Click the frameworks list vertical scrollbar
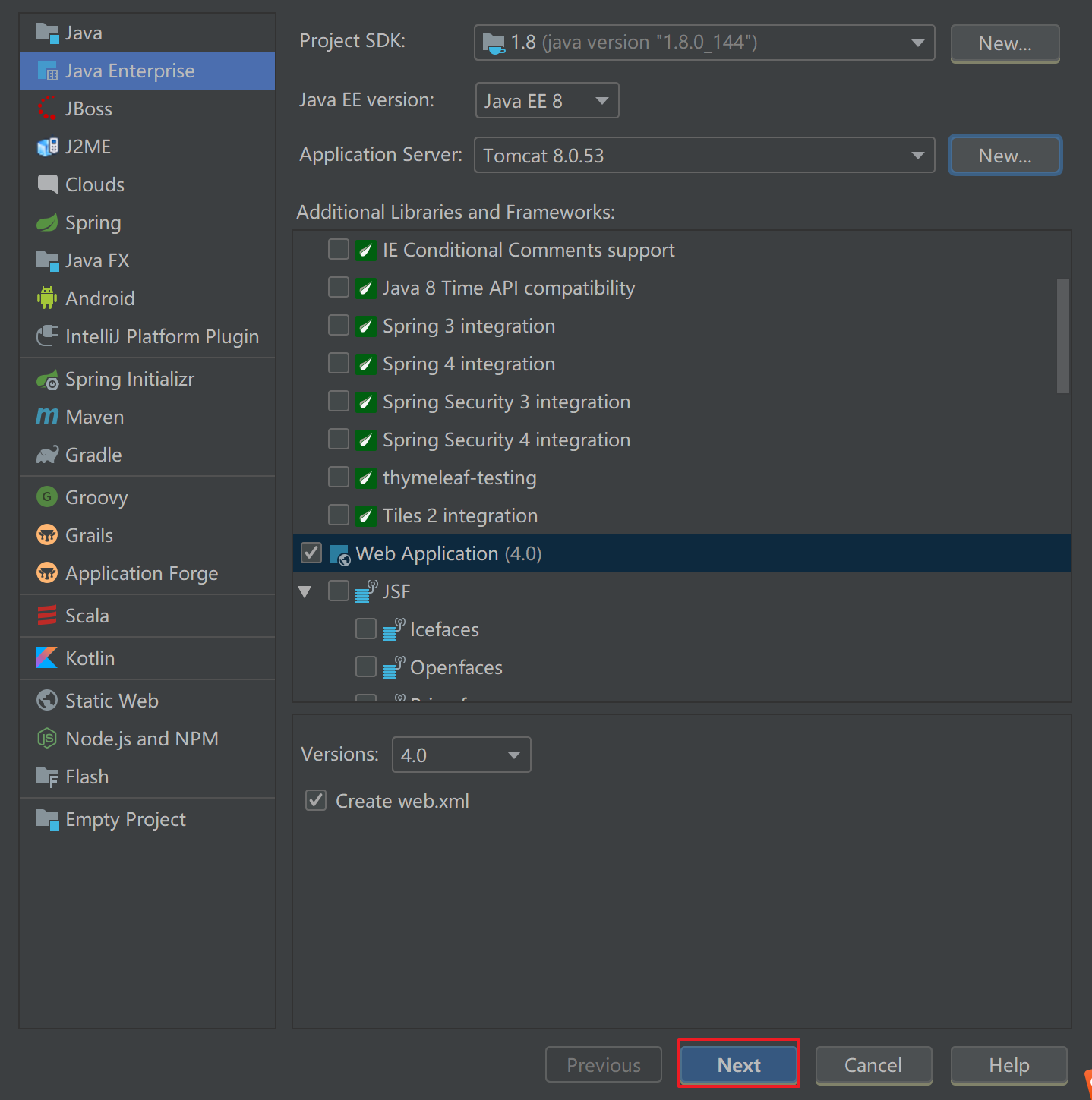This screenshot has width=1092, height=1100. coord(1063,336)
